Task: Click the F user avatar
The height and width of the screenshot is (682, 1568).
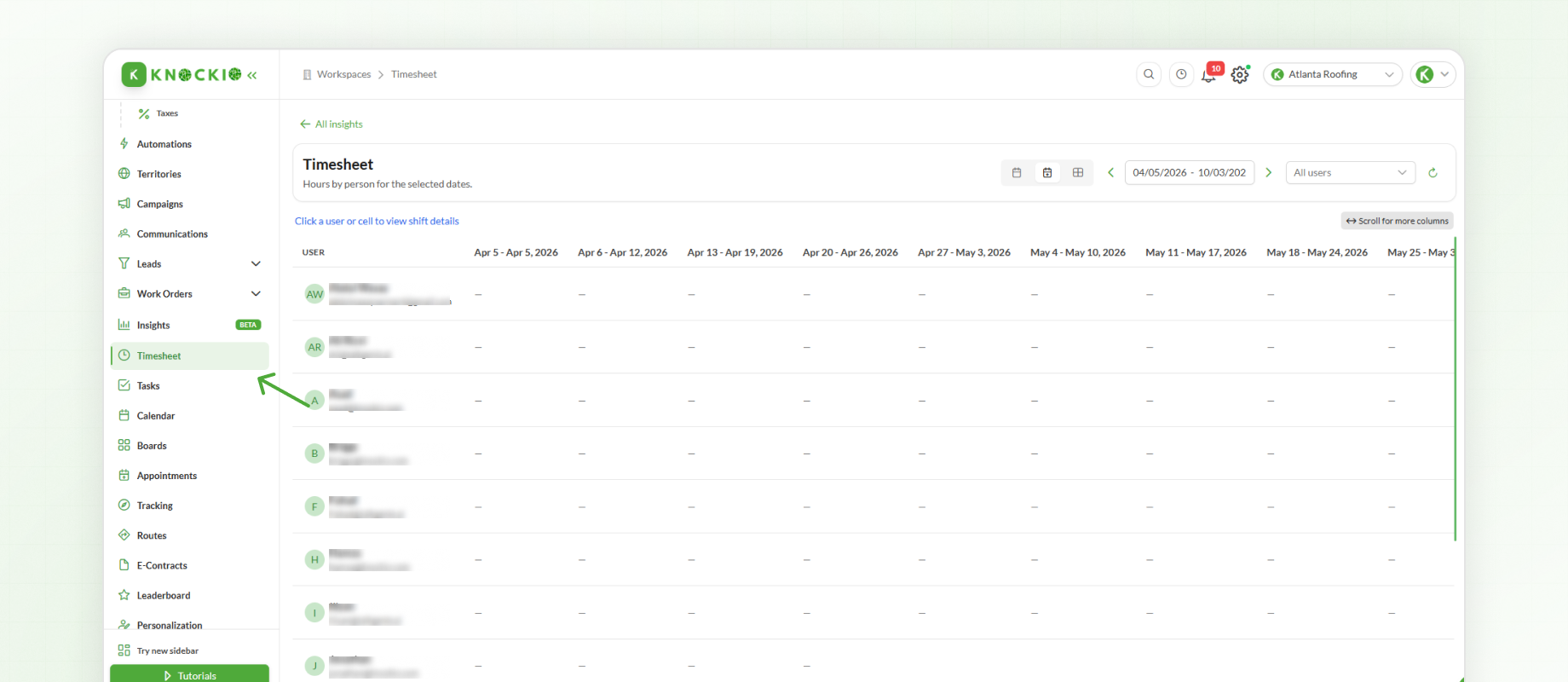Action: click(x=314, y=506)
